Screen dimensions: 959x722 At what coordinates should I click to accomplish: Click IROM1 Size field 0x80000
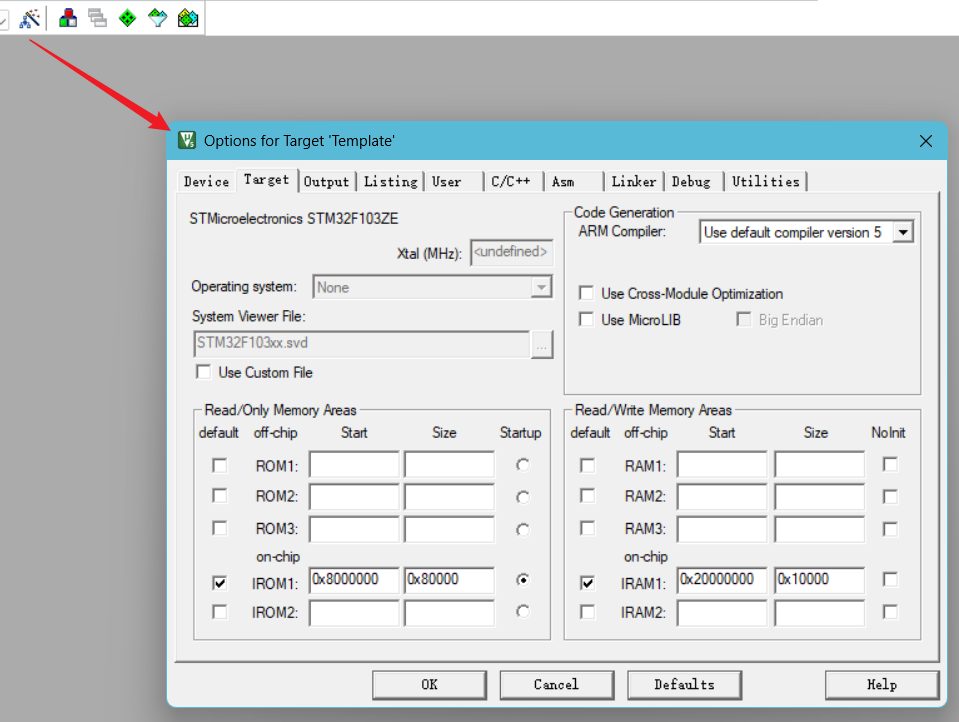tap(450, 580)
